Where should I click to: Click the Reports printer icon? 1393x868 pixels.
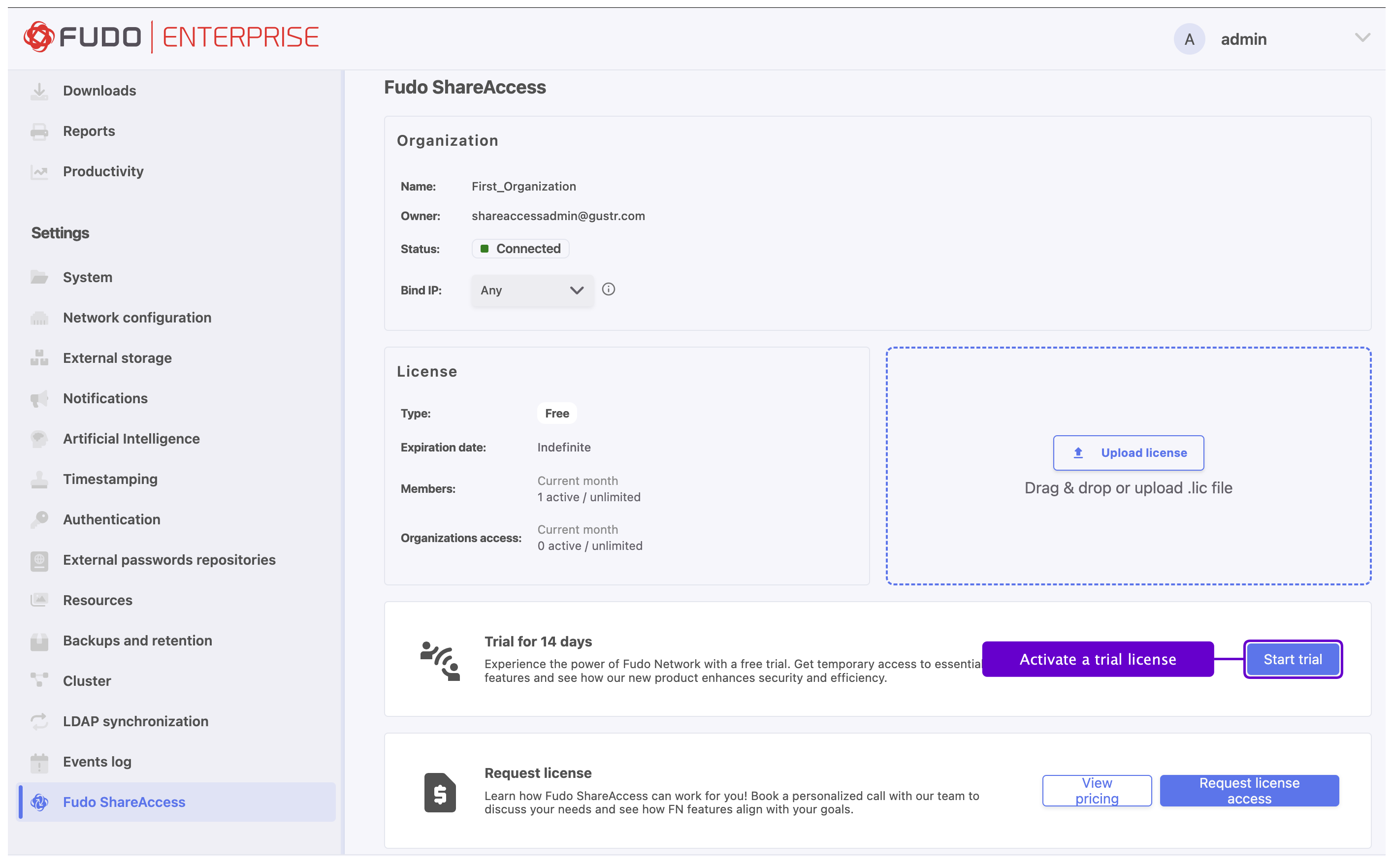point(39,131)
